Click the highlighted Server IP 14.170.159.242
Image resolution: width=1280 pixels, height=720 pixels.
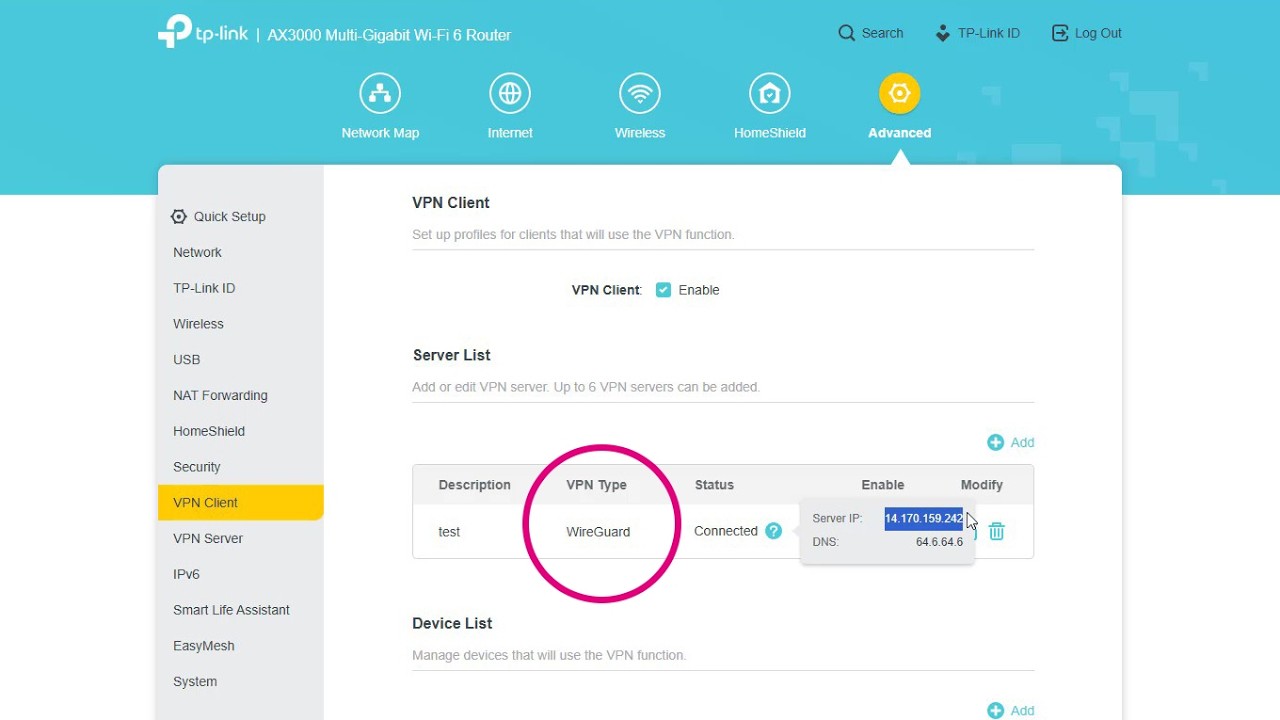(x=924, y=519)
